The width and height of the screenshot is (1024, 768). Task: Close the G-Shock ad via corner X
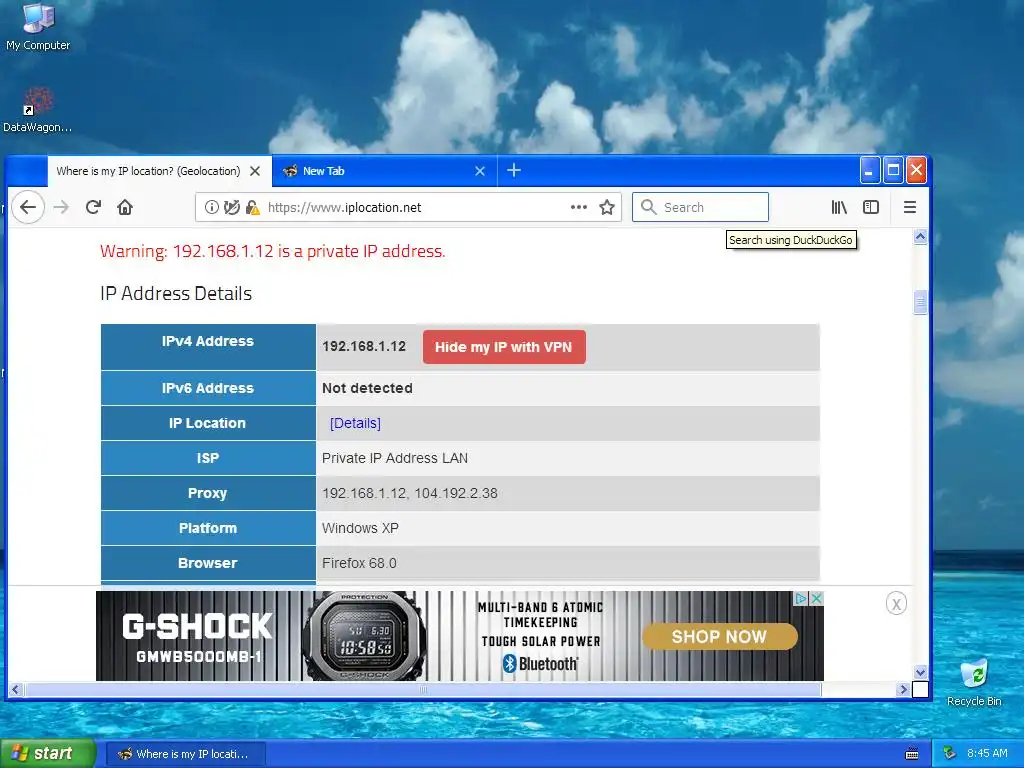click(816, 598)
